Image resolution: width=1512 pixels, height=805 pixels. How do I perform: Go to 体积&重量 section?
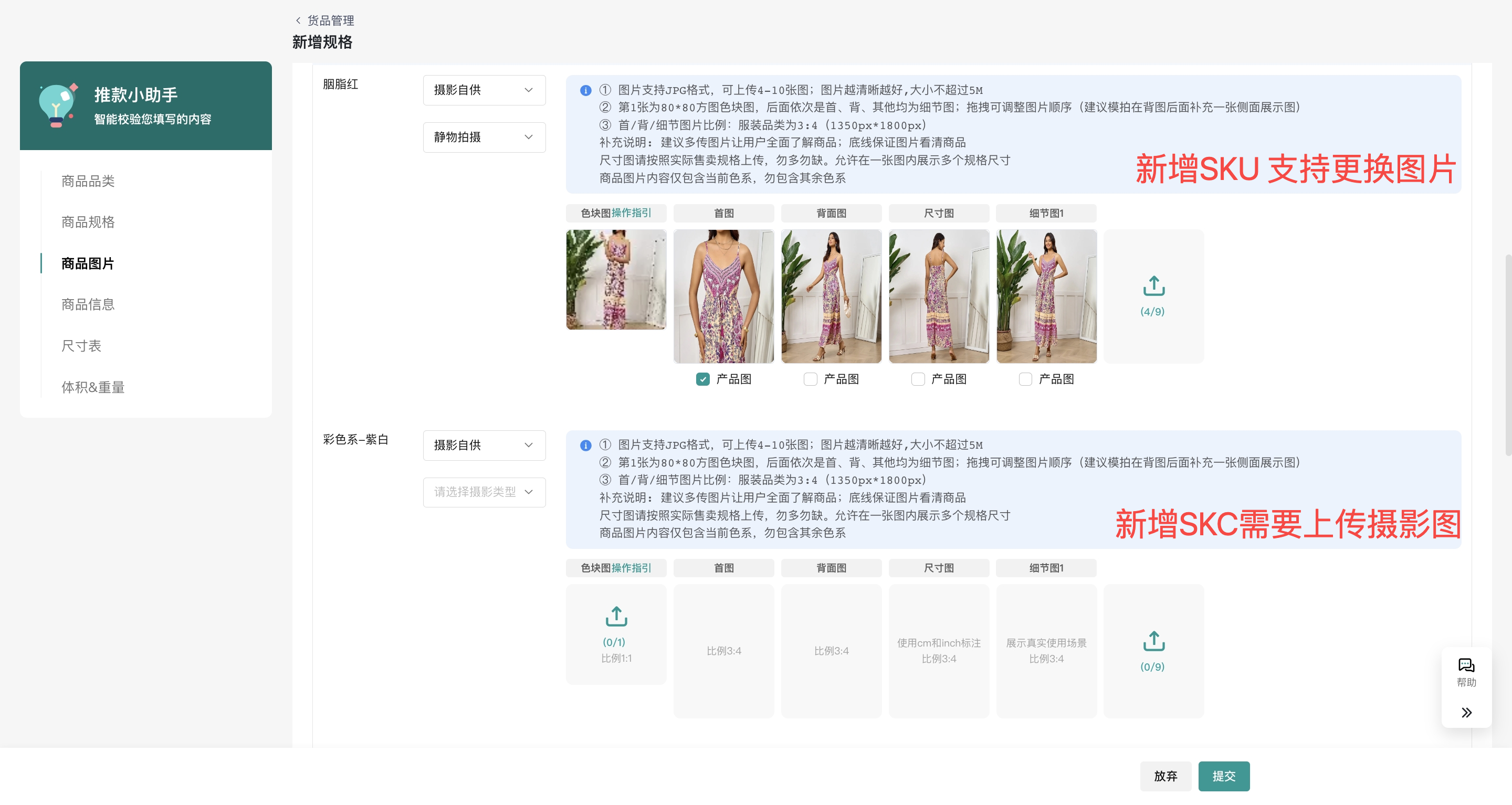click(x=93, y=387)
